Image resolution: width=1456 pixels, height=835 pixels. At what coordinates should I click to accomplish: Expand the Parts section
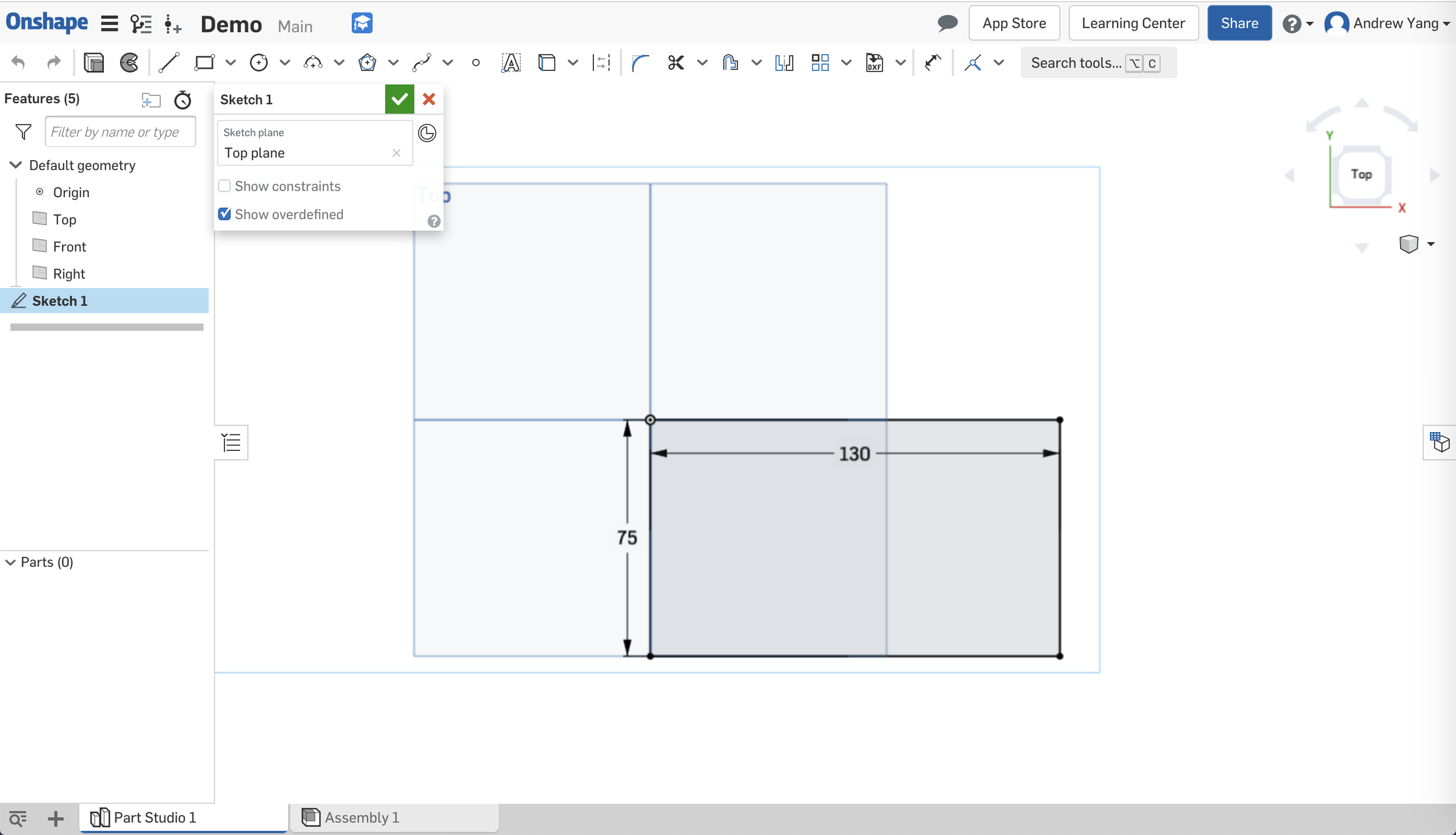(x=10, y=562)
